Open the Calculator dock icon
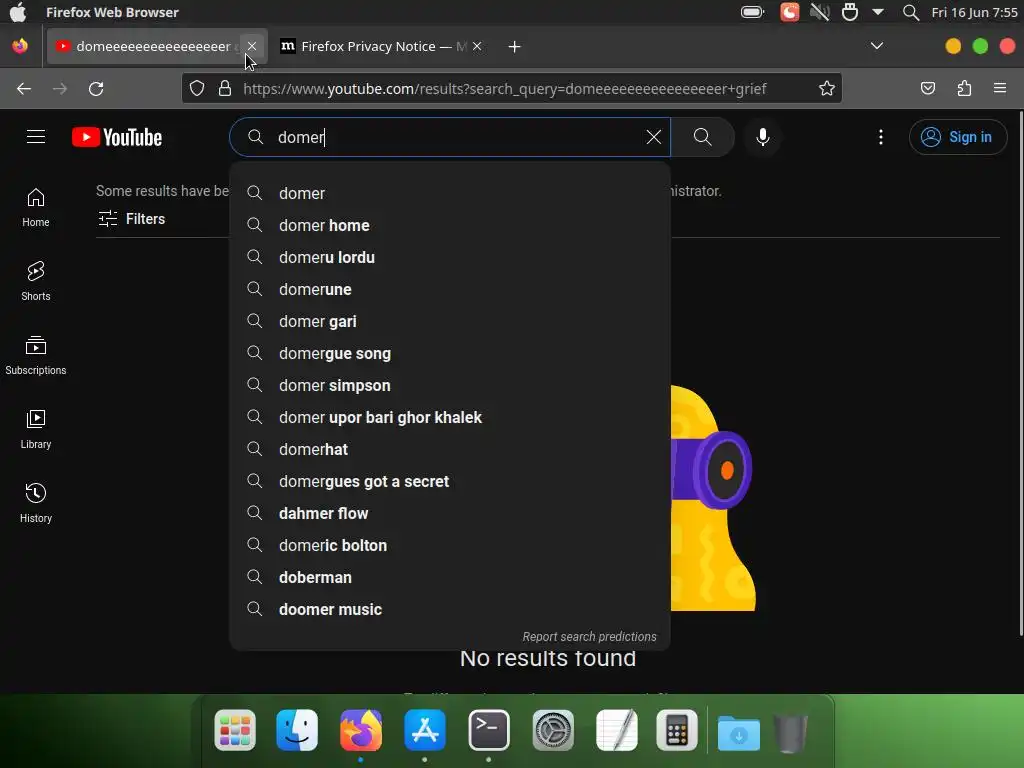The image size is (1024, 768). point(677,730)
